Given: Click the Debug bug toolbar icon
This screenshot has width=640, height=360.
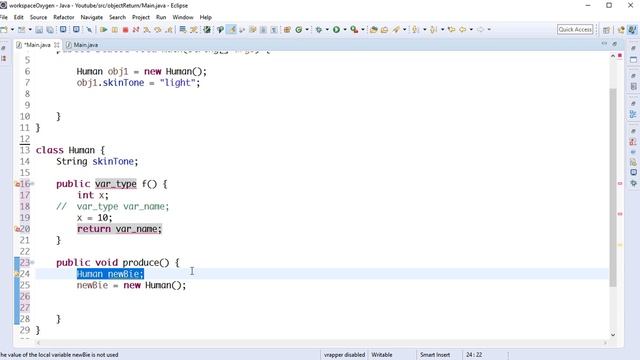Looking at the screenshot, I should 319,29.
